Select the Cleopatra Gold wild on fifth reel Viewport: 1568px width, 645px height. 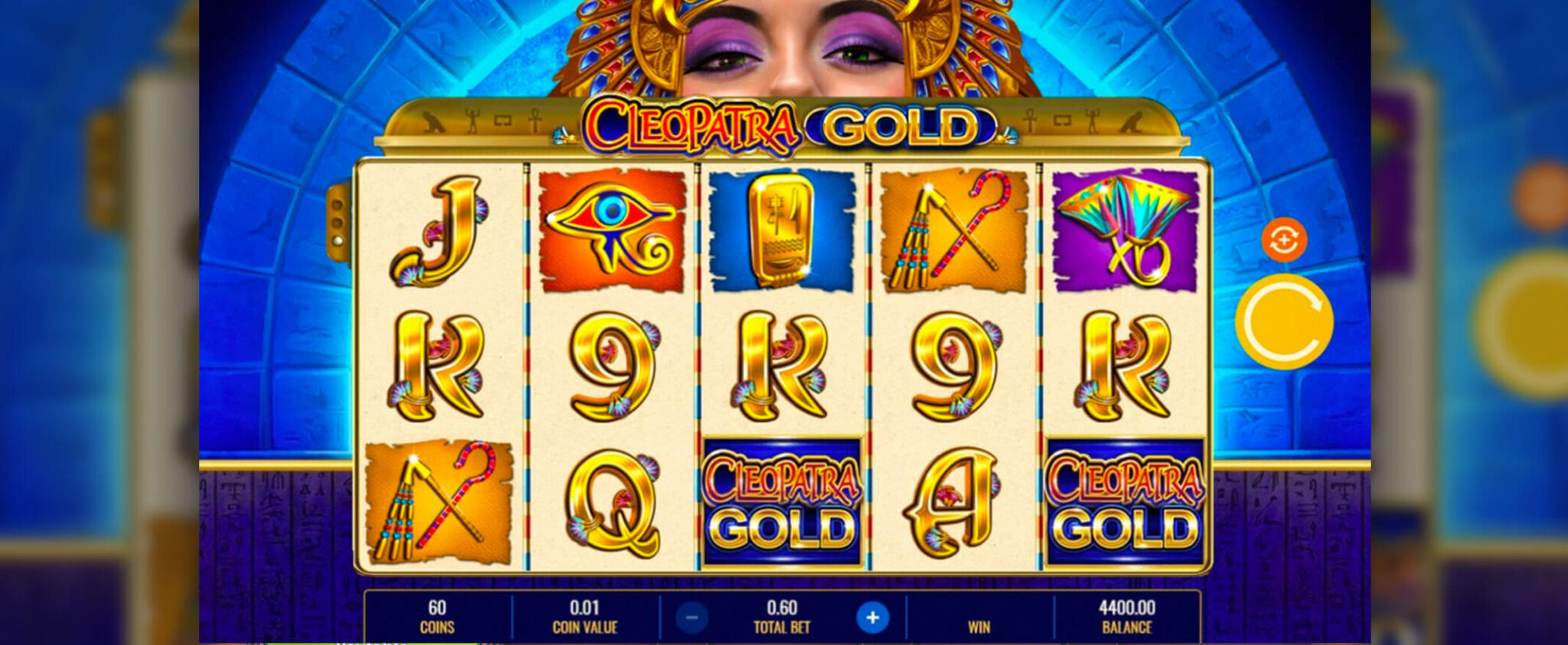(1125, 502)
